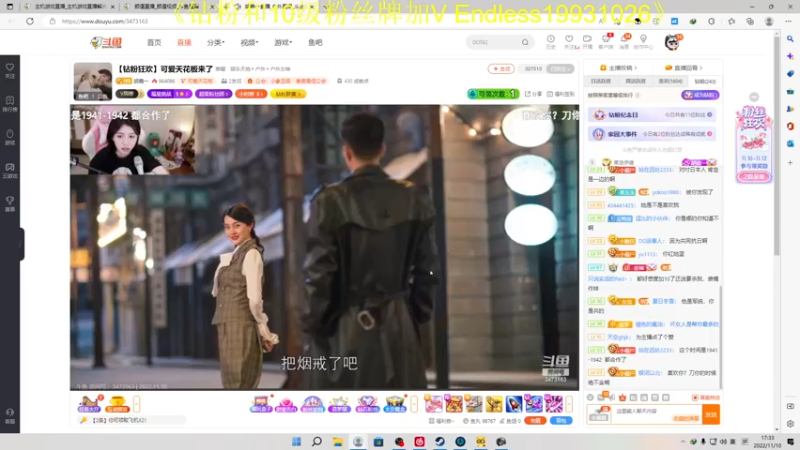Send the rocket gift
Screen dimensions: 800x450
coord(514,404)
